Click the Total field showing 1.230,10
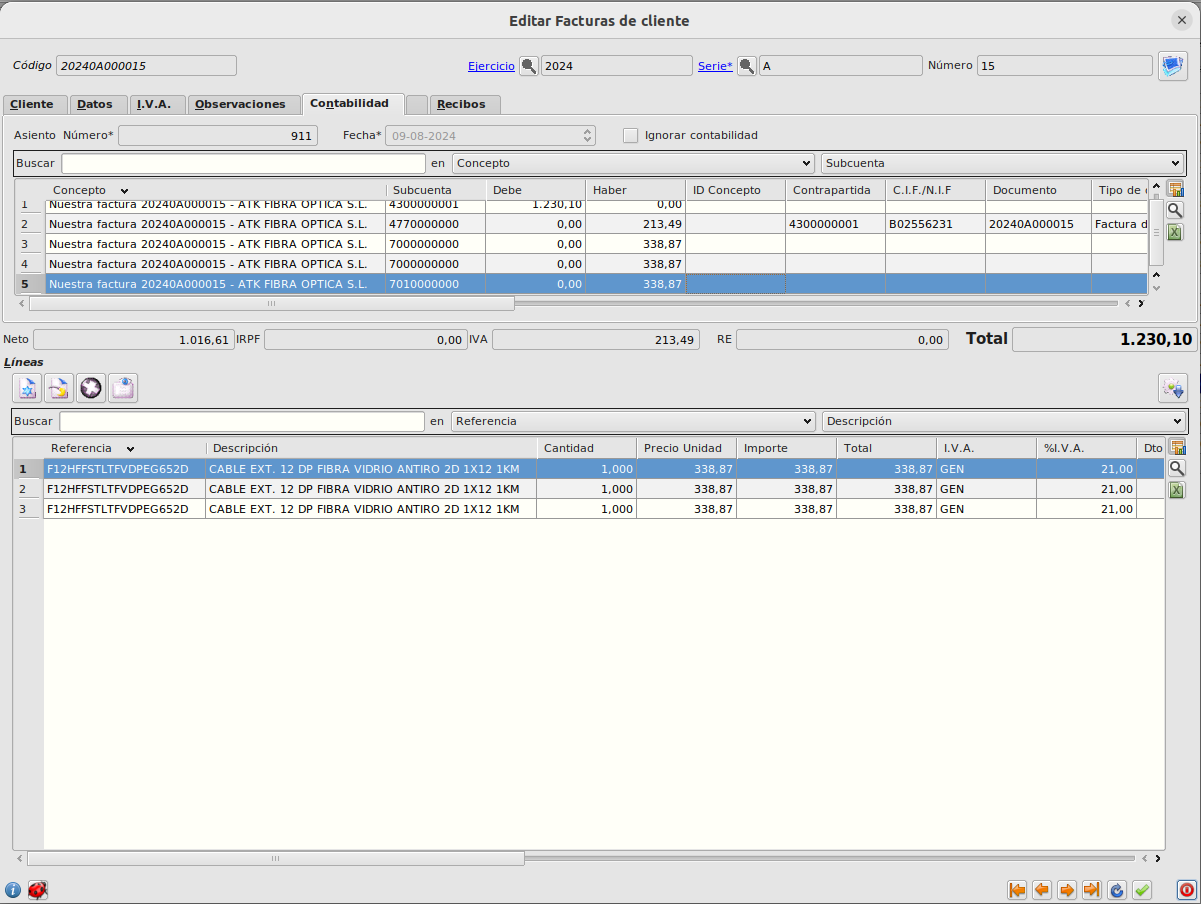 [1104, 340]
